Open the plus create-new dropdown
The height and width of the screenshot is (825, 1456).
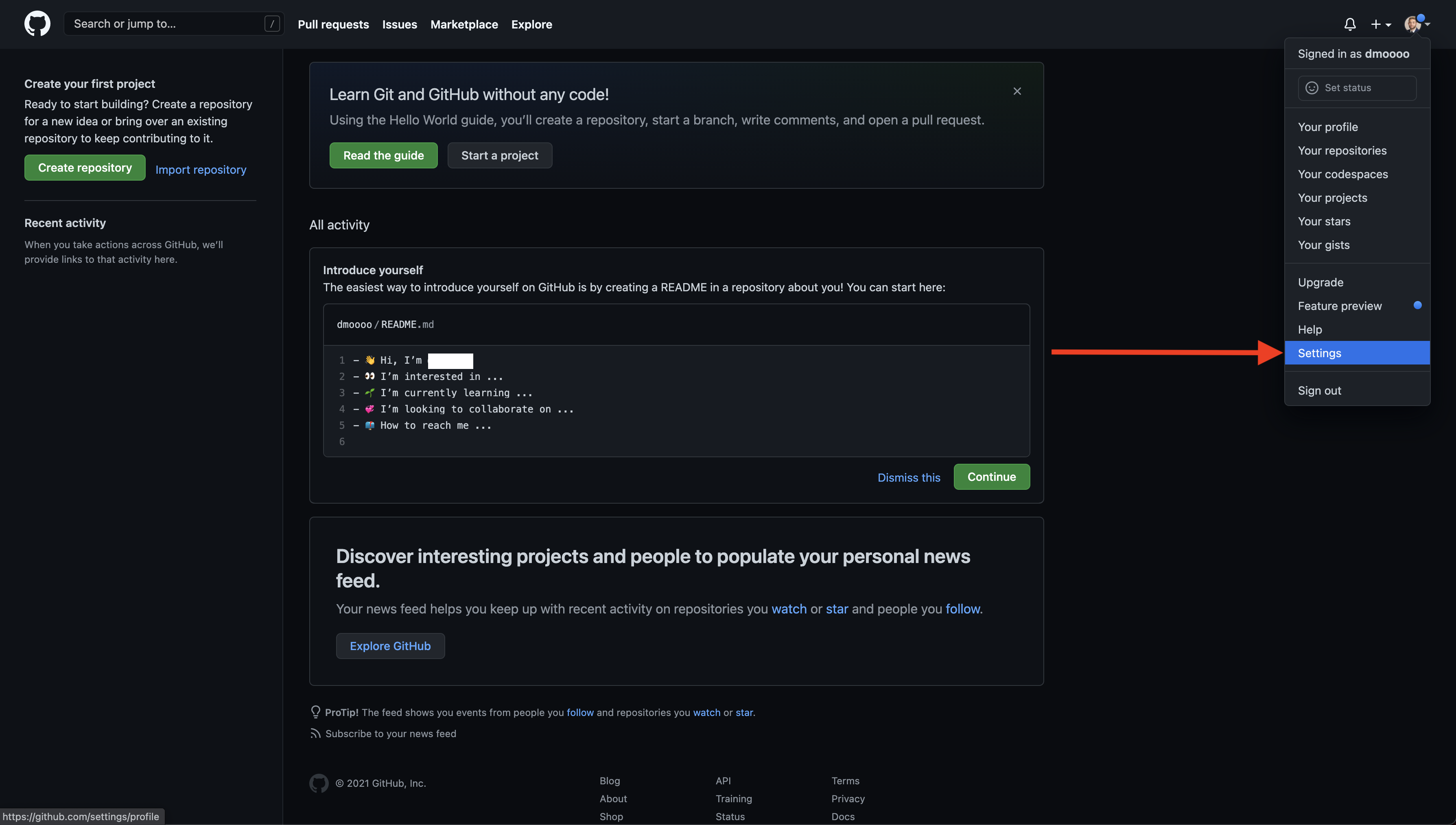[1381, 24]
